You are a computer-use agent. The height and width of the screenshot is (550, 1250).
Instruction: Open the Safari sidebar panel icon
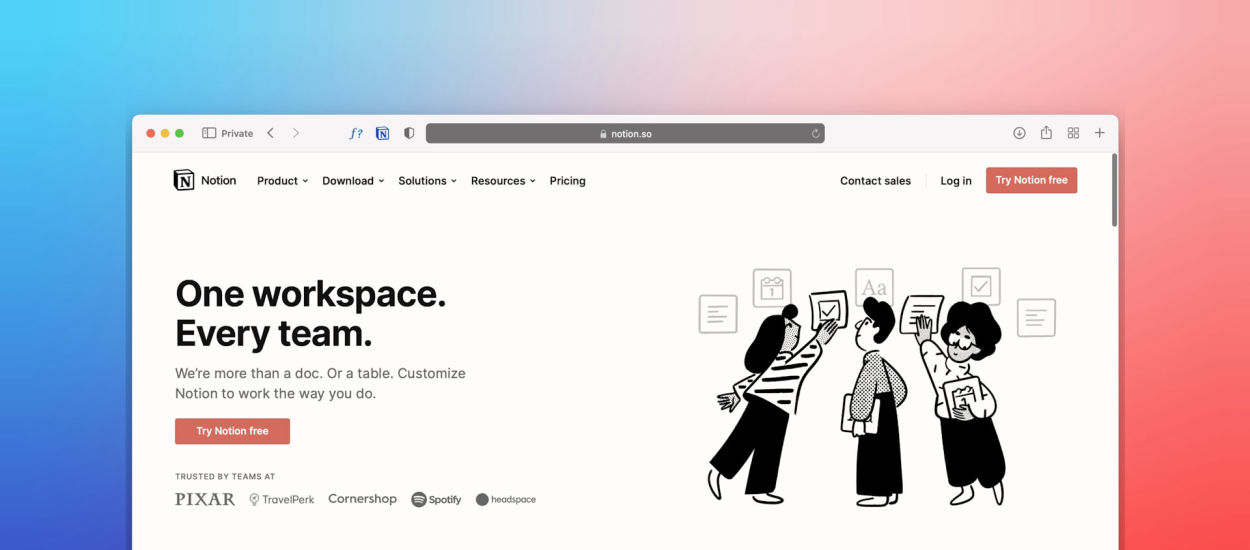209,133
